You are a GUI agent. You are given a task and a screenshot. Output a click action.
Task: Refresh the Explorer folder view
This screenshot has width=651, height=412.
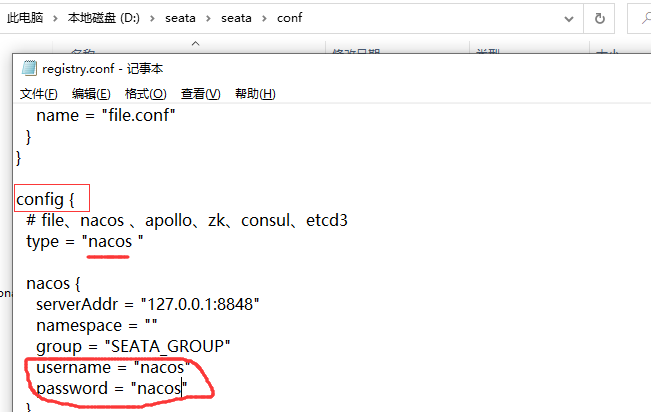point(600,18)
